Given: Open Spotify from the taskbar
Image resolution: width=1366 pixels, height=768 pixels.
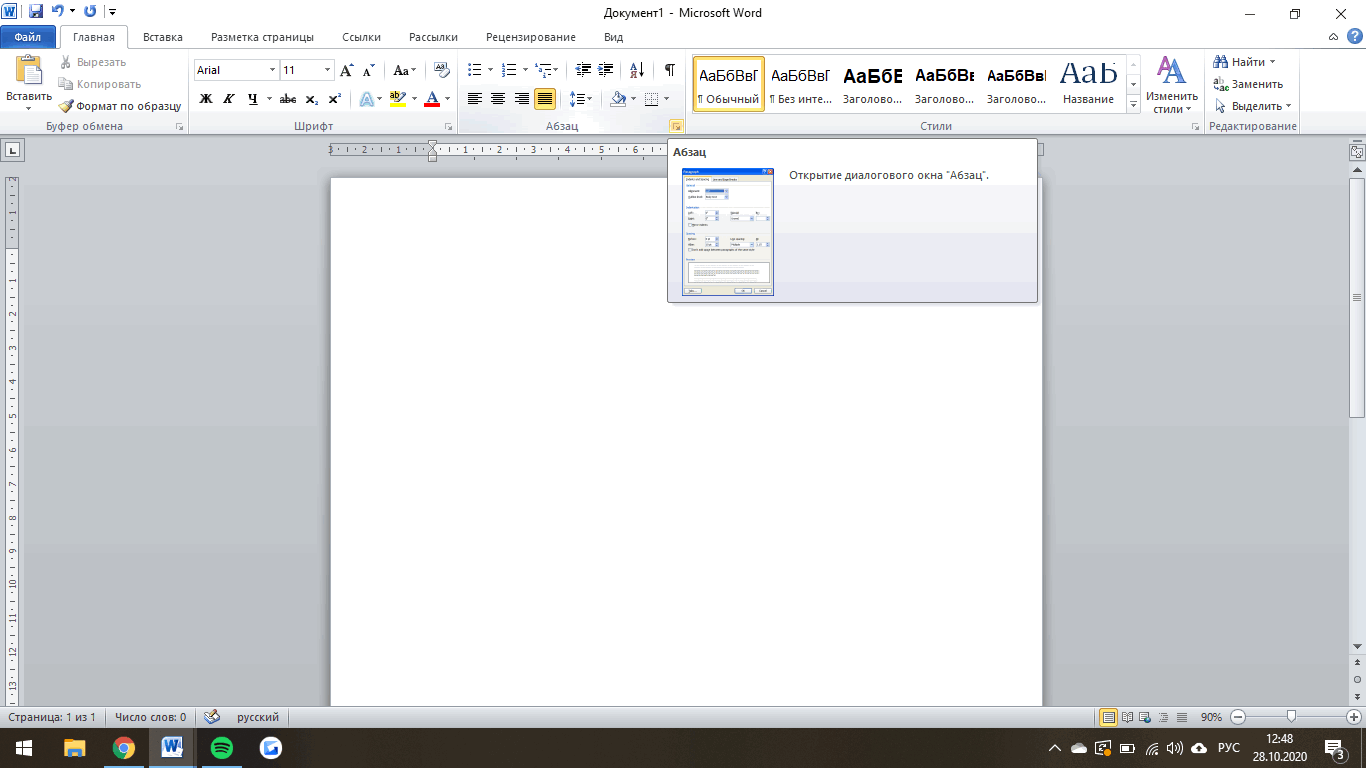Looking at the screenshot, I should [x=221, y=748].
